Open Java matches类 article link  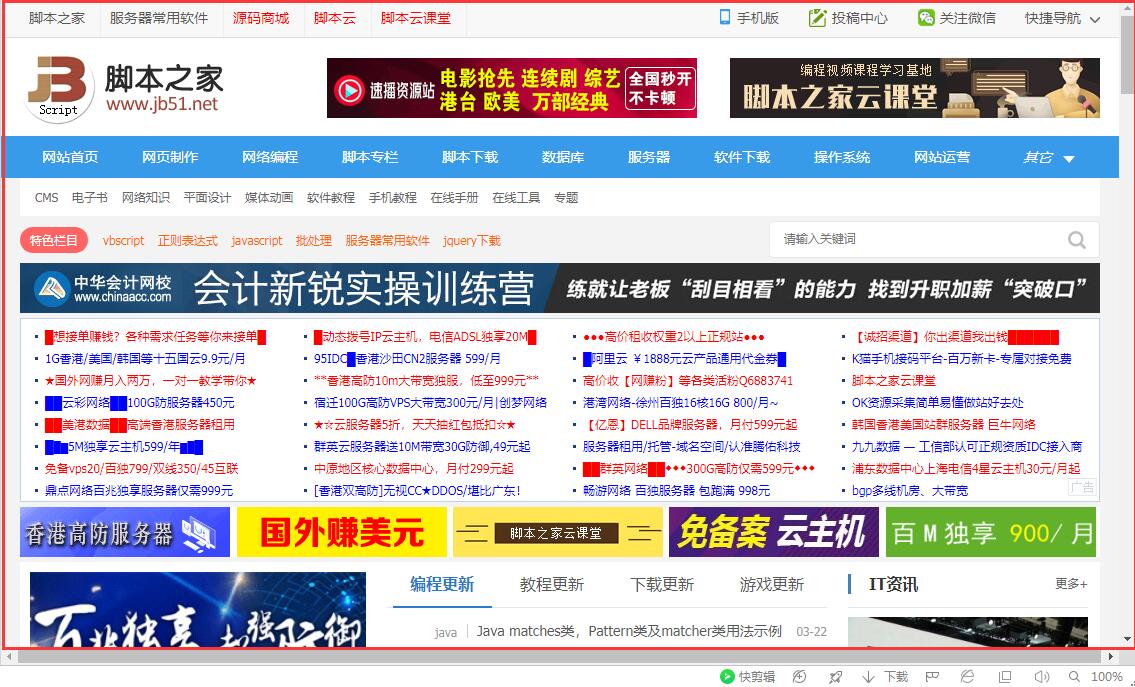628,631
